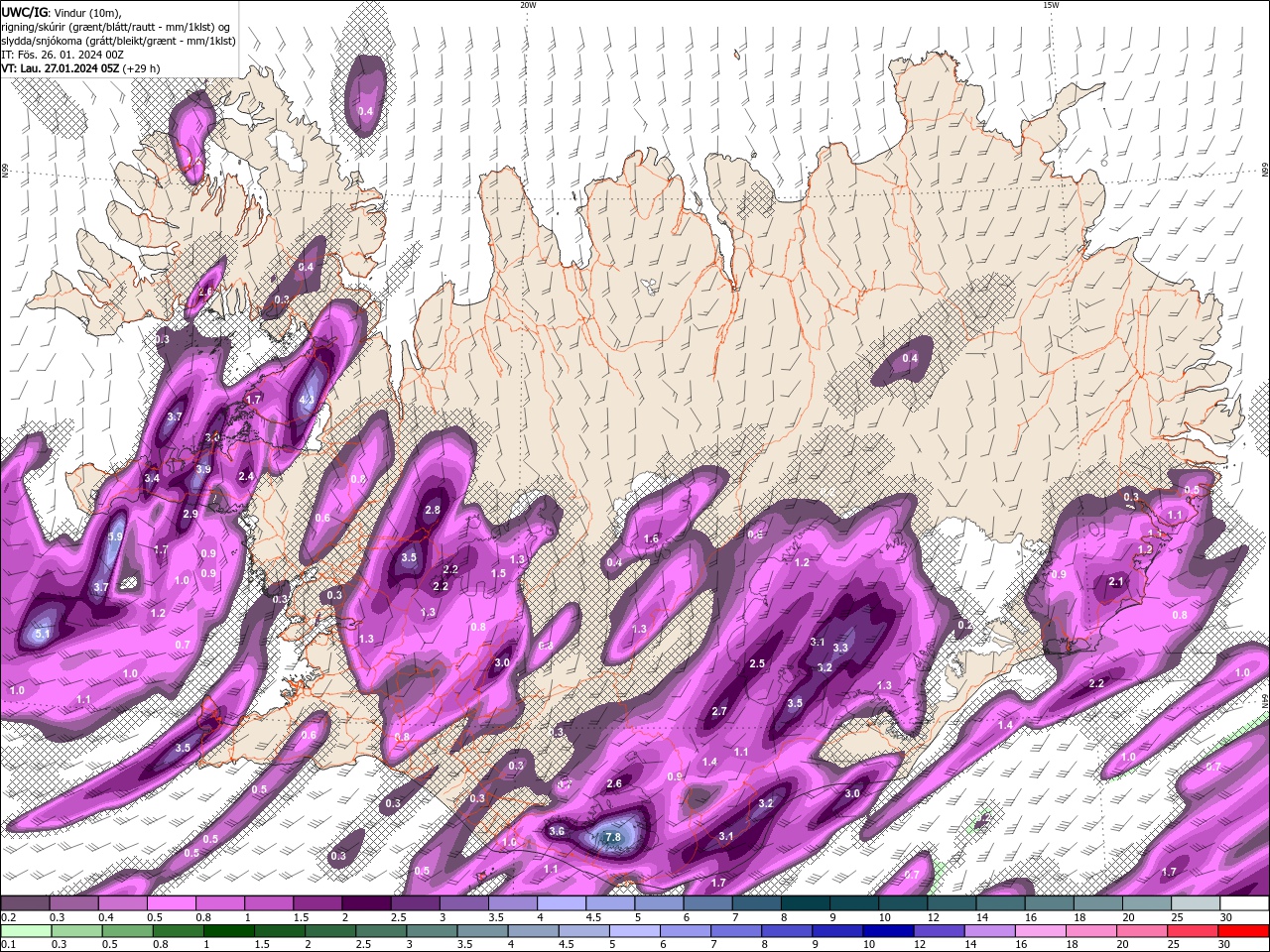Click the 7.8 precipitation value on the map
Viewport: 1270px width, 952px height.
pyautogui.click(x=613, y=837)
